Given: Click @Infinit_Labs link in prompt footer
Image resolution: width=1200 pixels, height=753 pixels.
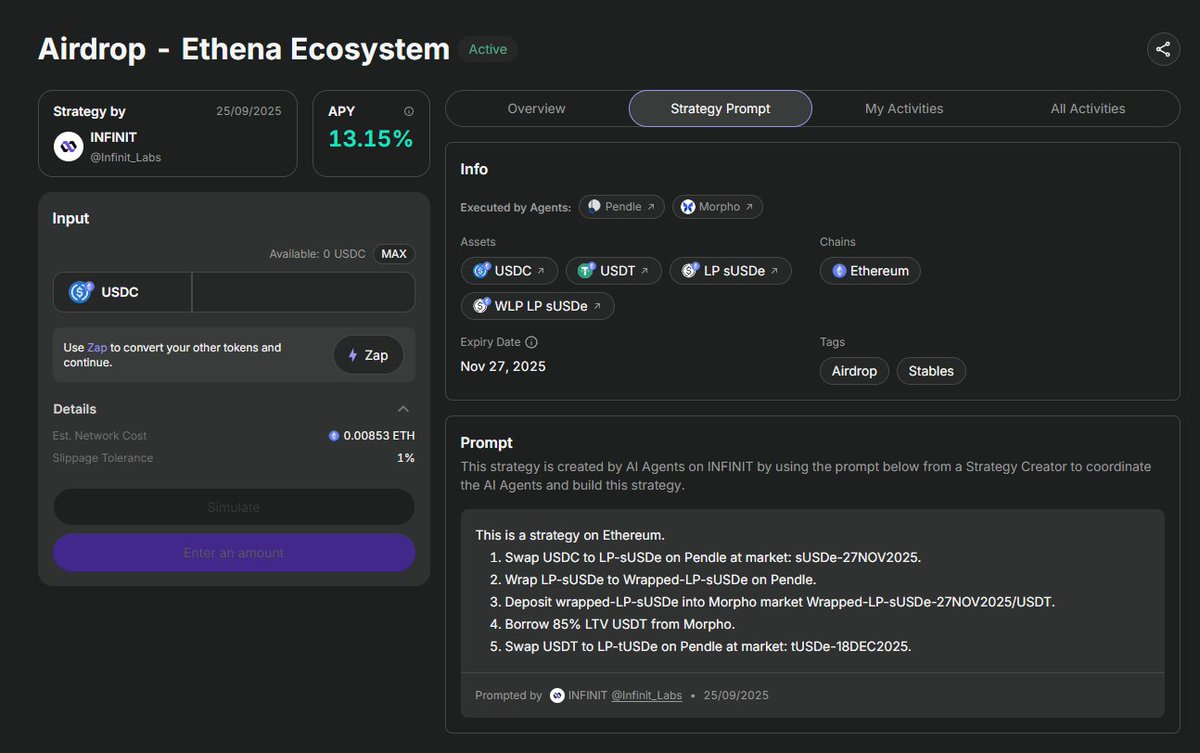Looking at the screenshot, I should (646, 695).
